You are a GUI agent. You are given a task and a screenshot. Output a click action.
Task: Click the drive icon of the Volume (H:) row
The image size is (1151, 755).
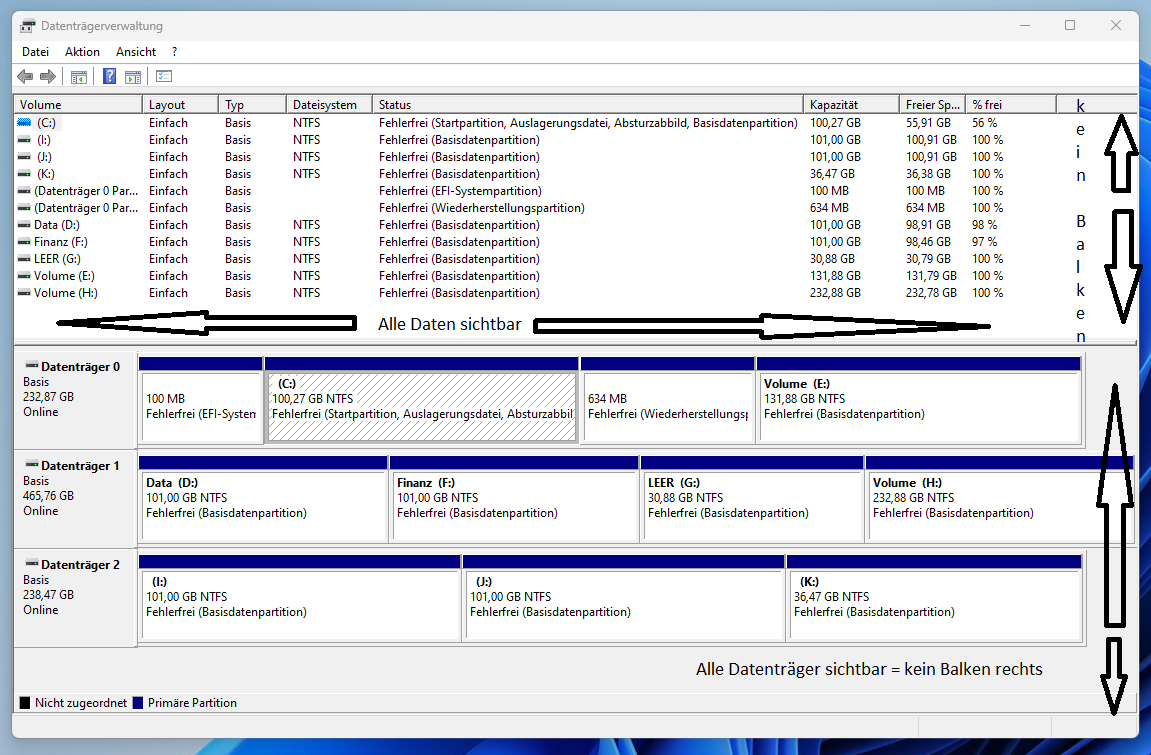(x=24, y=293)
